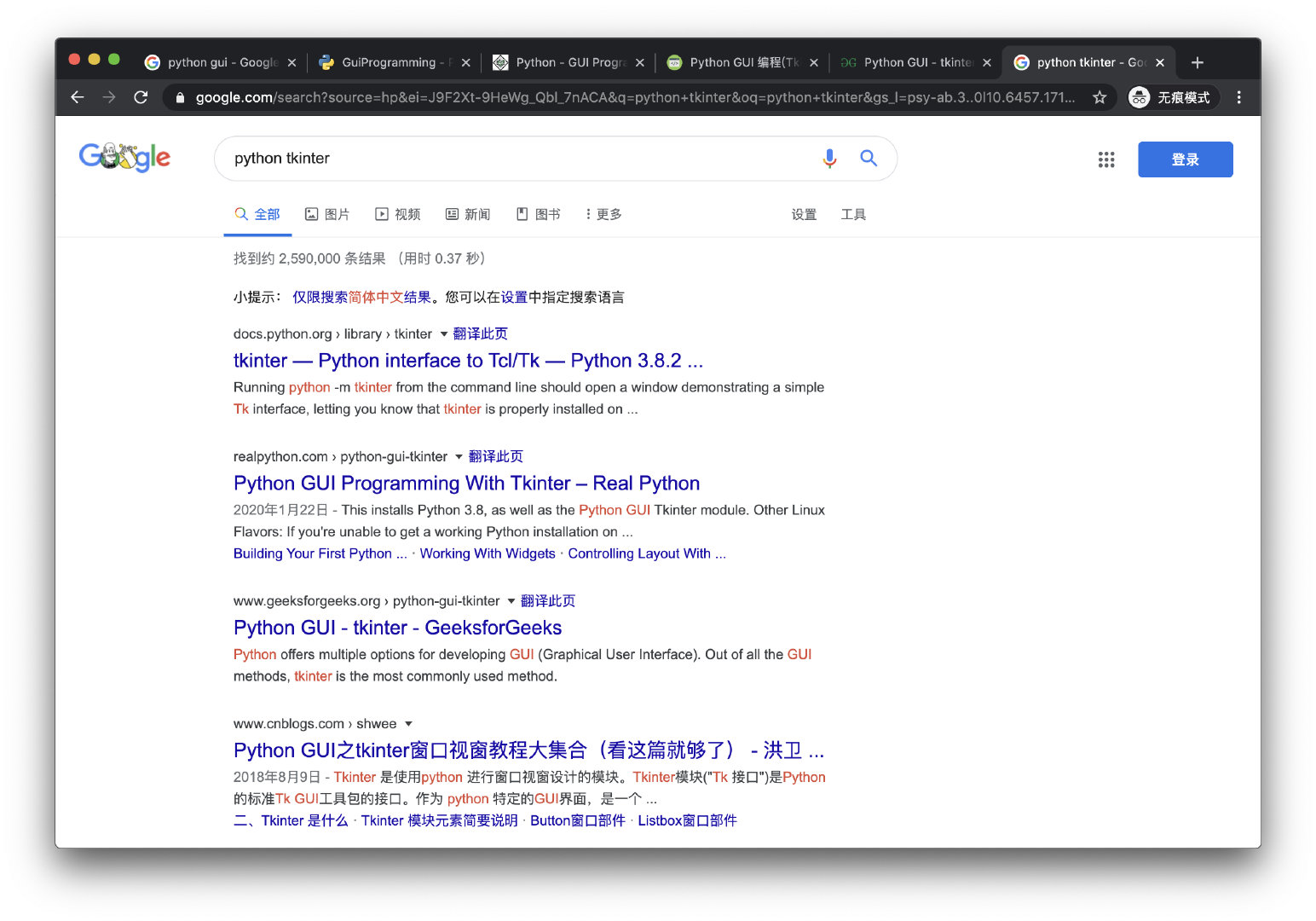Click the address bar URL
This screenshot has height=921, width=1316.
coord(635,97)
